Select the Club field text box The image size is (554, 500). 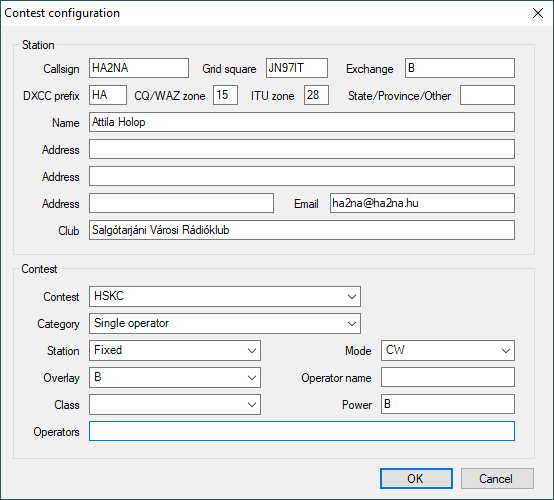coord(302,230)
